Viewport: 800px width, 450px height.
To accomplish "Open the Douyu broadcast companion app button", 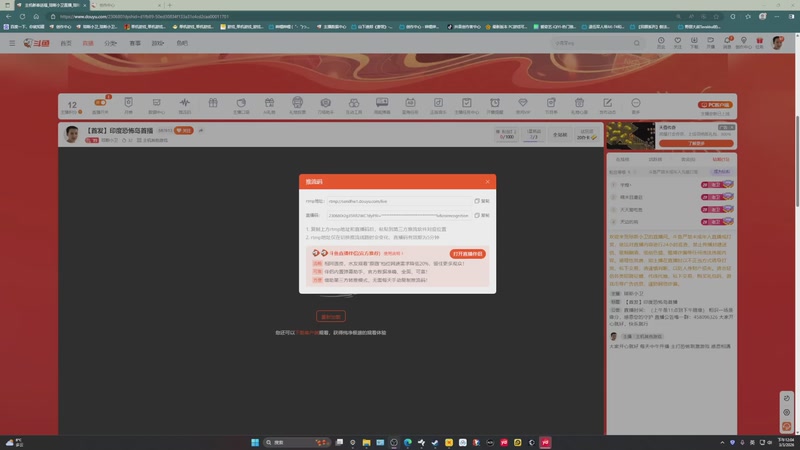I will 467,254.
